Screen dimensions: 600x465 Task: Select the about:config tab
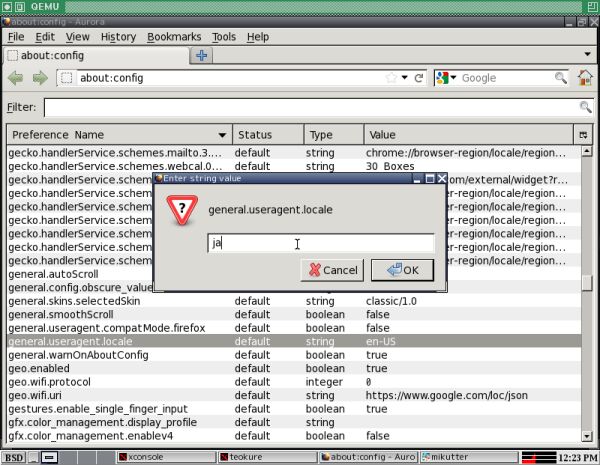(96, 56)
